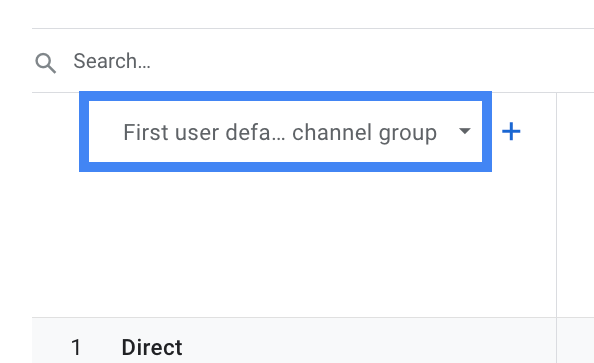Open the First user default channel group dropdown

[x=285, y=131]
